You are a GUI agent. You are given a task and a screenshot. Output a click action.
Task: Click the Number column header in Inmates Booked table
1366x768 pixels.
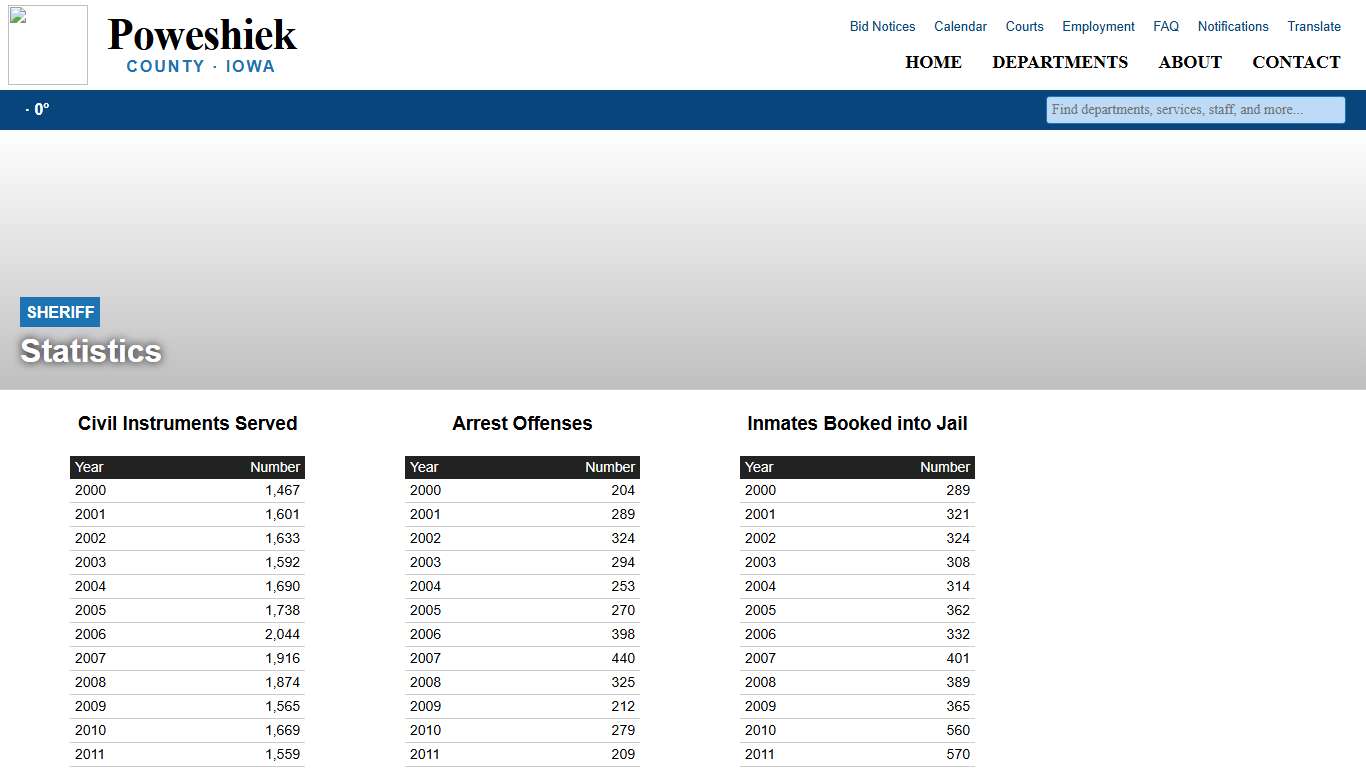click(944, 467)
